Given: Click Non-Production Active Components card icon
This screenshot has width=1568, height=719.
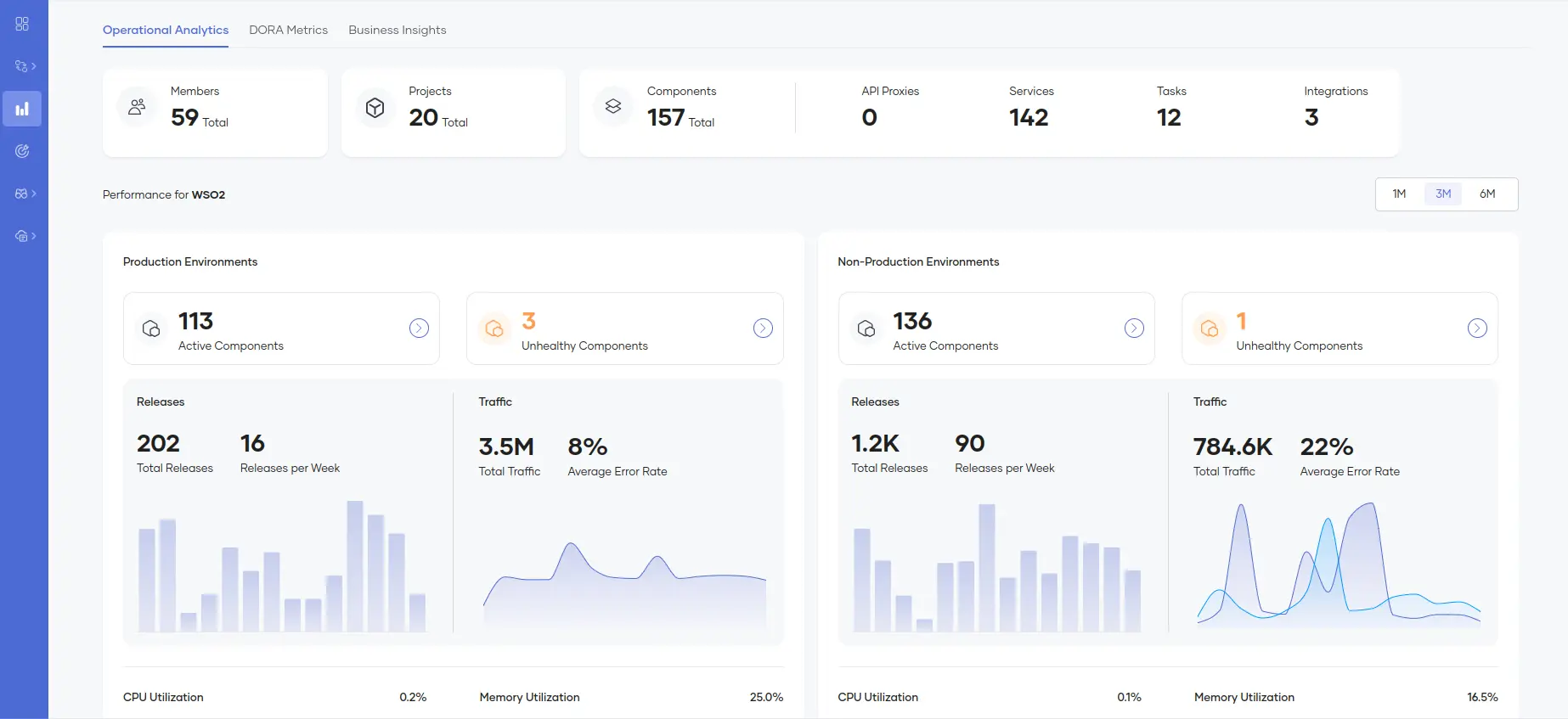Looking at the screenshot, I should click(866, 329).
